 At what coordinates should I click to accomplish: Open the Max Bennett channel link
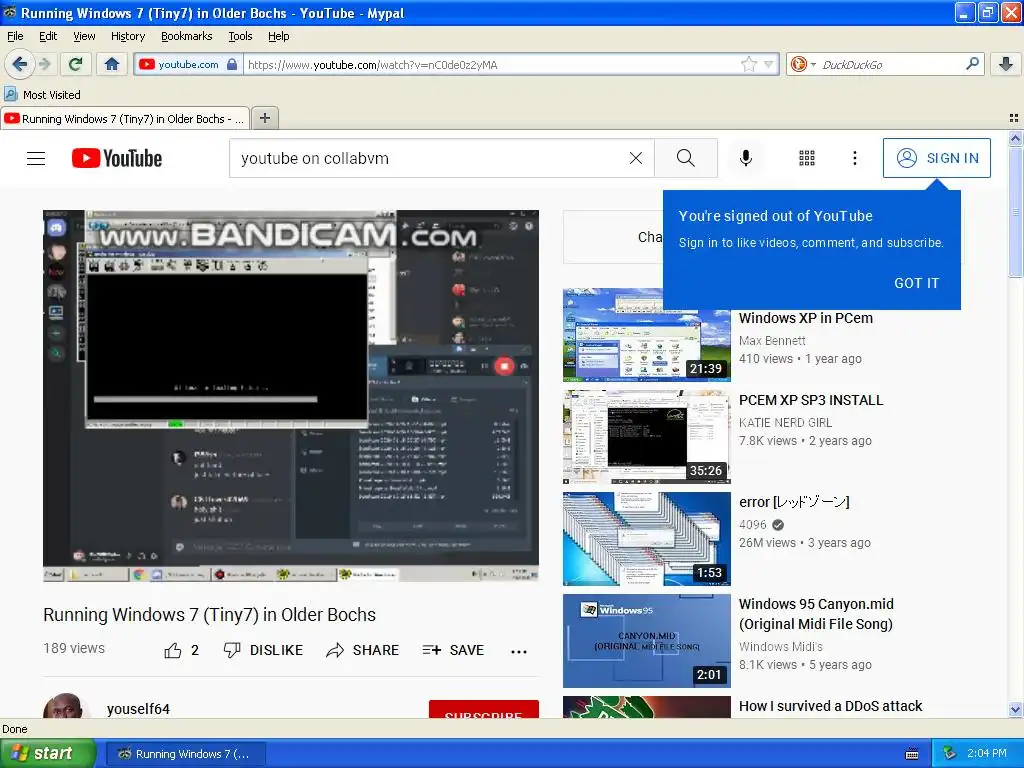pyautogui.click(x=772, y=340)
